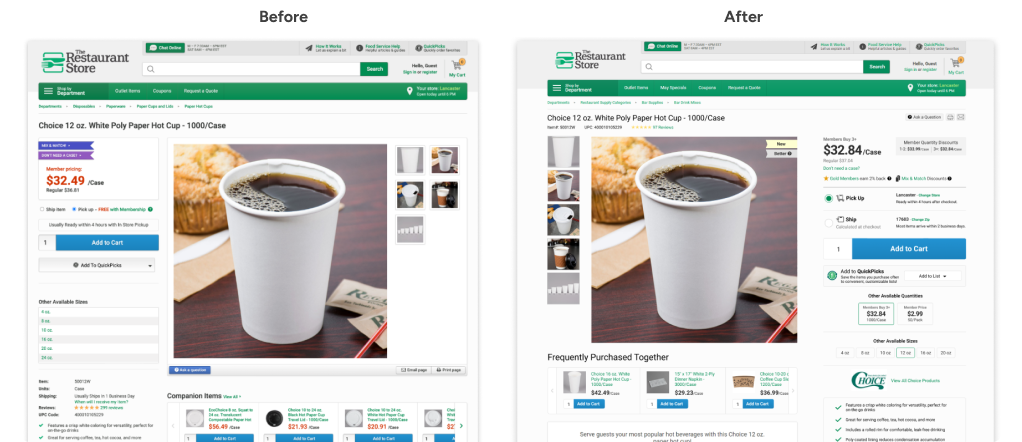Click Ask a Question button in After page
Image resolution: width=1022 pixels, height=442 pixels.
924,117
